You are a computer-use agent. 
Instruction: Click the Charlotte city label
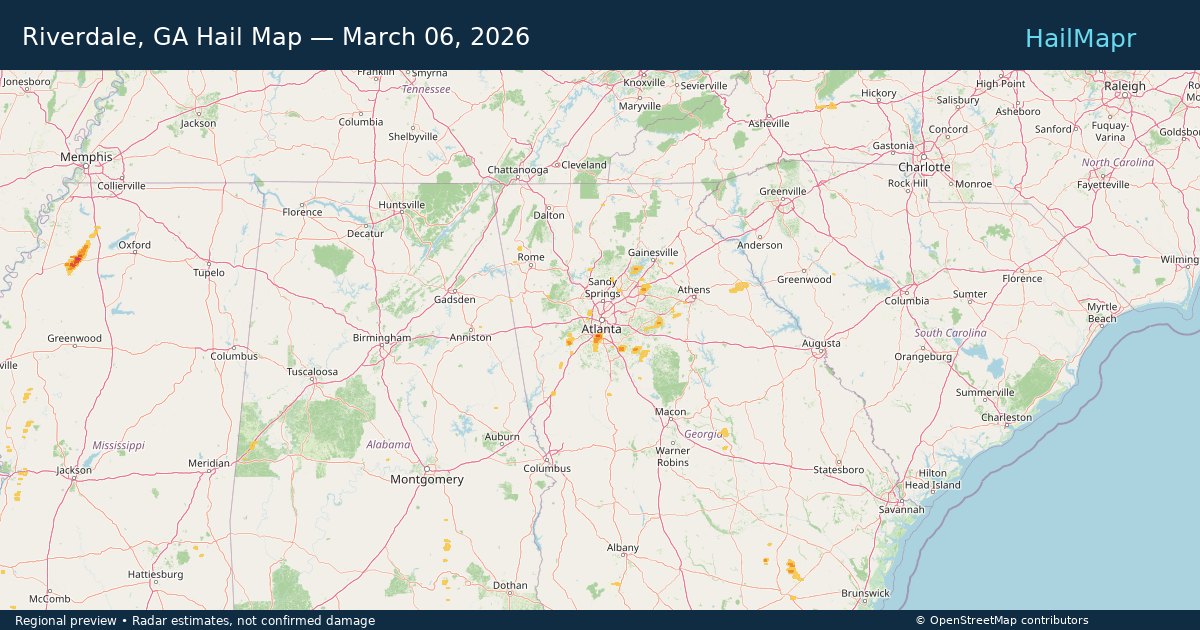[x=924, y=167]
